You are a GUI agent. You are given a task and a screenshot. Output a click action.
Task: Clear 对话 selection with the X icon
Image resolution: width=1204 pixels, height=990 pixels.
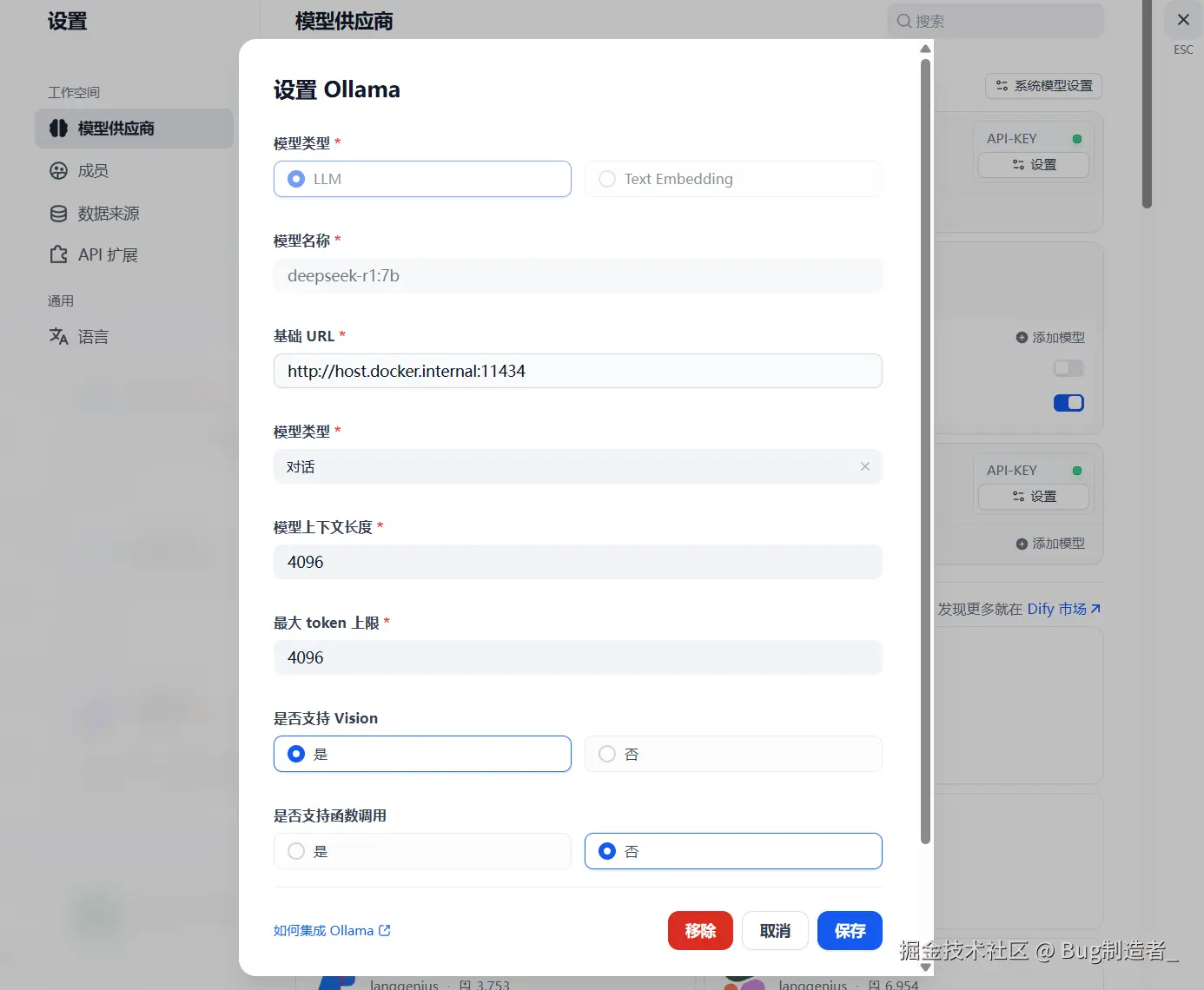pyautogui.click(x=865, y=466)
